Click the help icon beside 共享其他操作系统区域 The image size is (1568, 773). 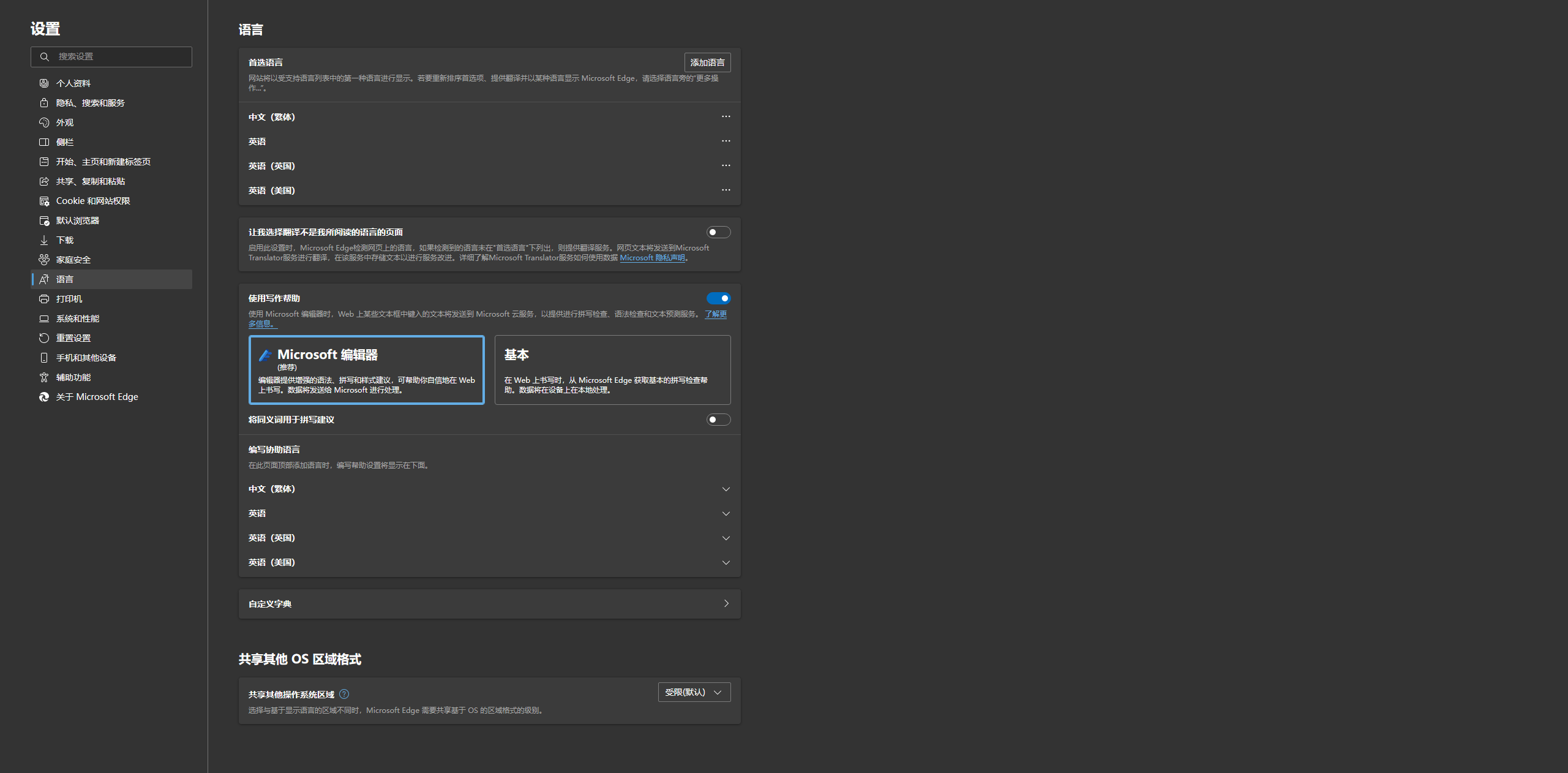344,694
